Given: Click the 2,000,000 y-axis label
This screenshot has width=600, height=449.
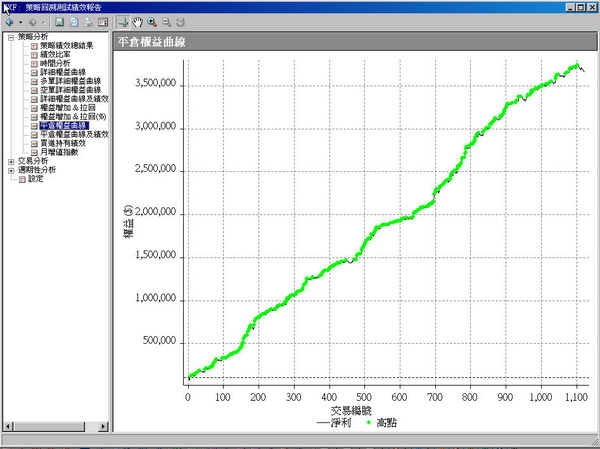Looking at the screenshot, I should pos(155,211).
